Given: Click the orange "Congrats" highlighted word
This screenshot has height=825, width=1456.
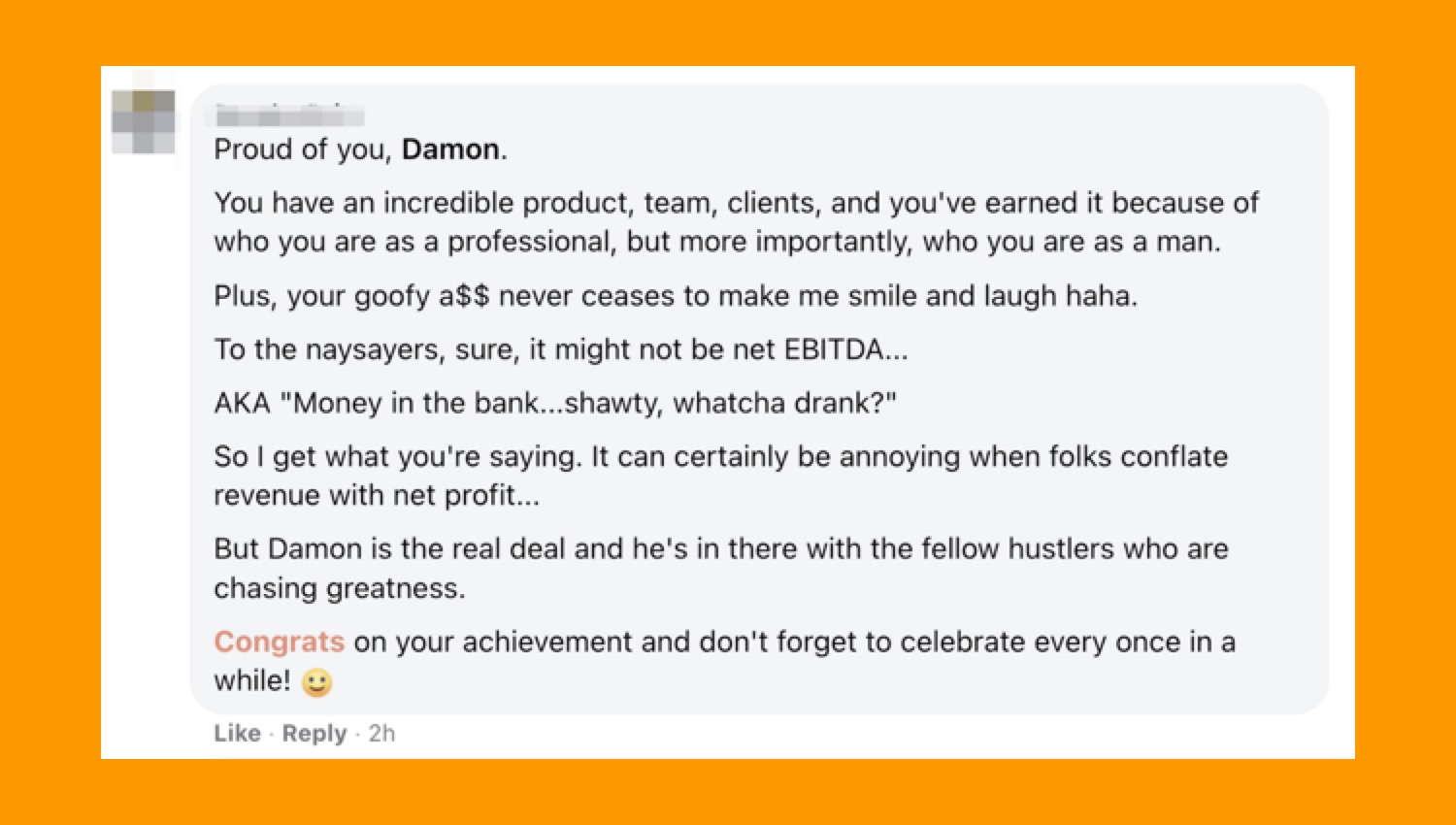Looking at the screenshot, I should tap(280, 642).
